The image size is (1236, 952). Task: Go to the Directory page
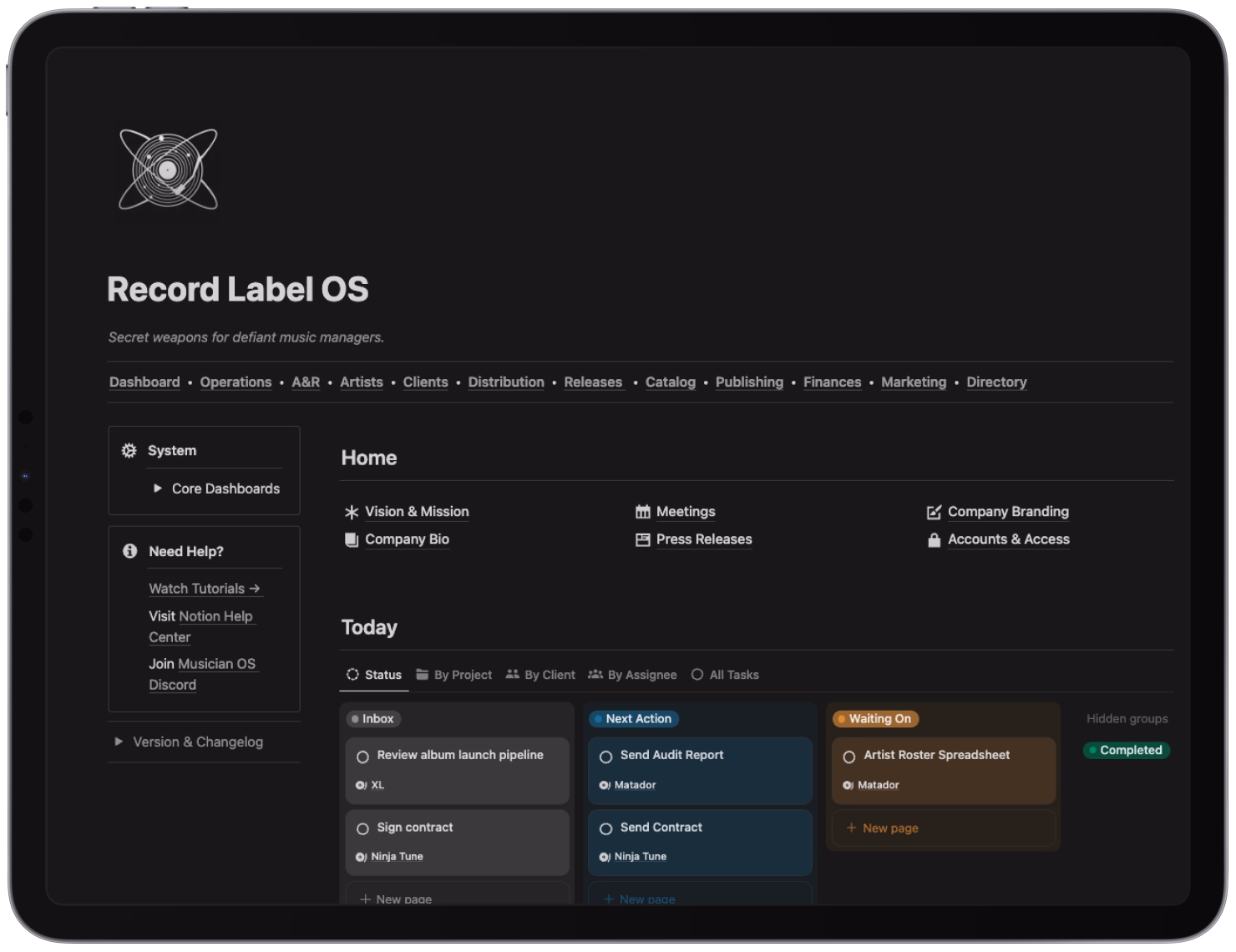(x=996, y=382)
